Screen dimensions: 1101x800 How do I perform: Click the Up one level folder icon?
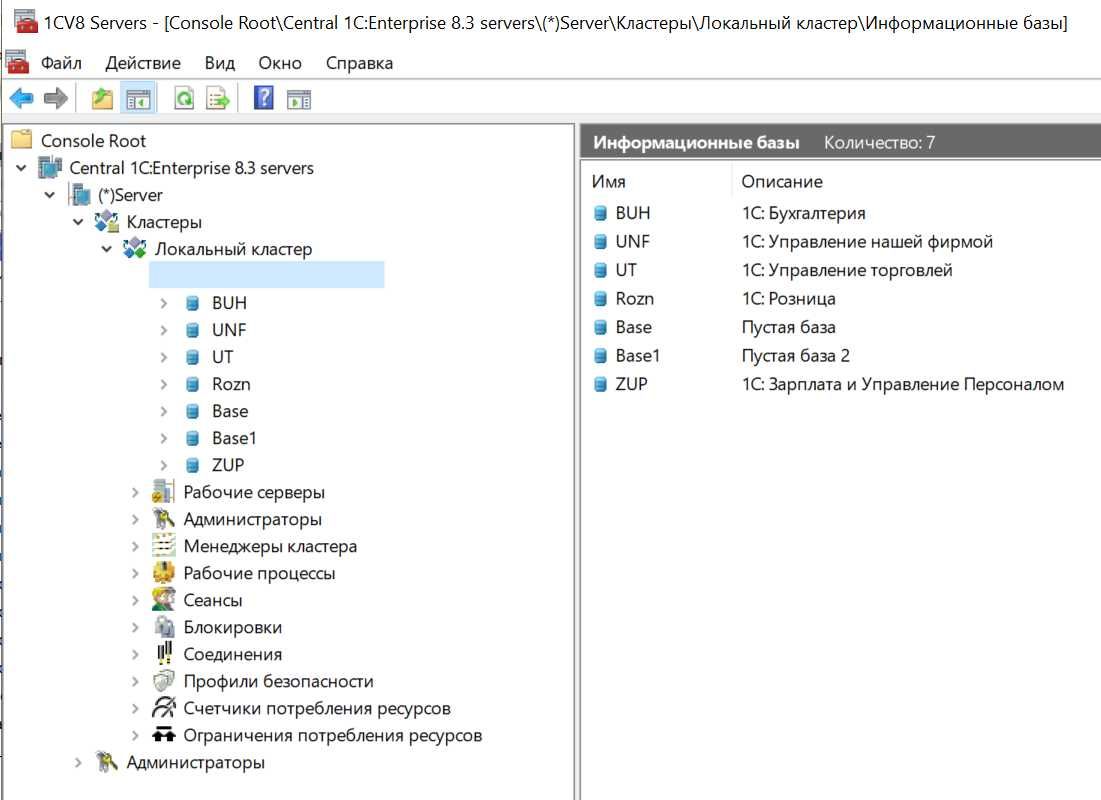(103, 98)
